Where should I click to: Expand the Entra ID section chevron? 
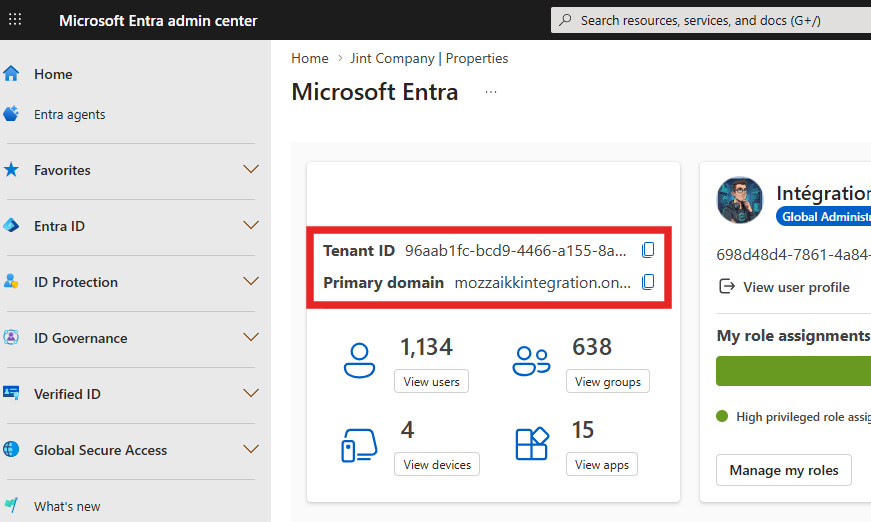coord(251,225)
